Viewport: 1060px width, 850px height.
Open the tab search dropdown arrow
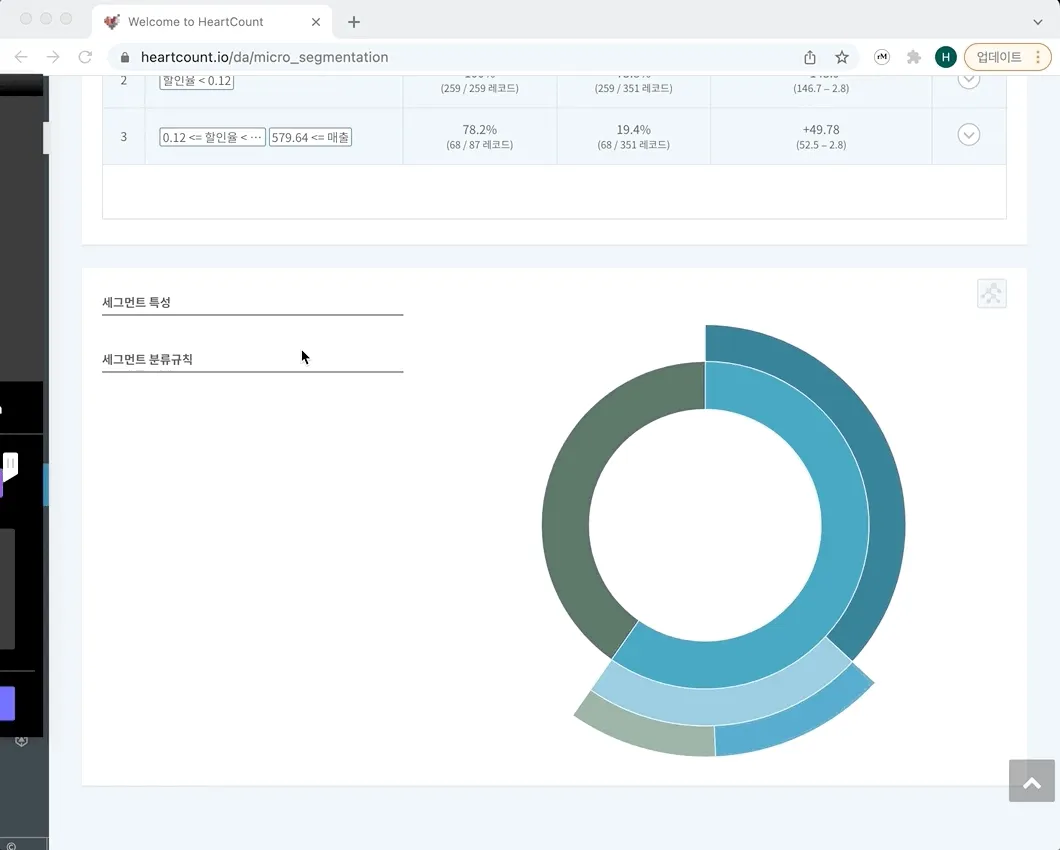pos(1037,22)
